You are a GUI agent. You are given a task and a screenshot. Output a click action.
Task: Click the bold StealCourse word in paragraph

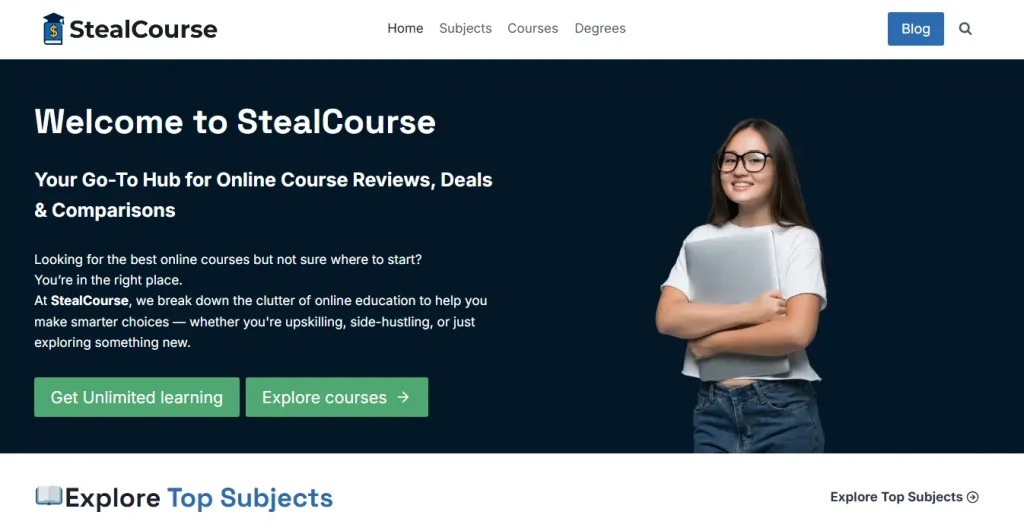coord(89,300)
